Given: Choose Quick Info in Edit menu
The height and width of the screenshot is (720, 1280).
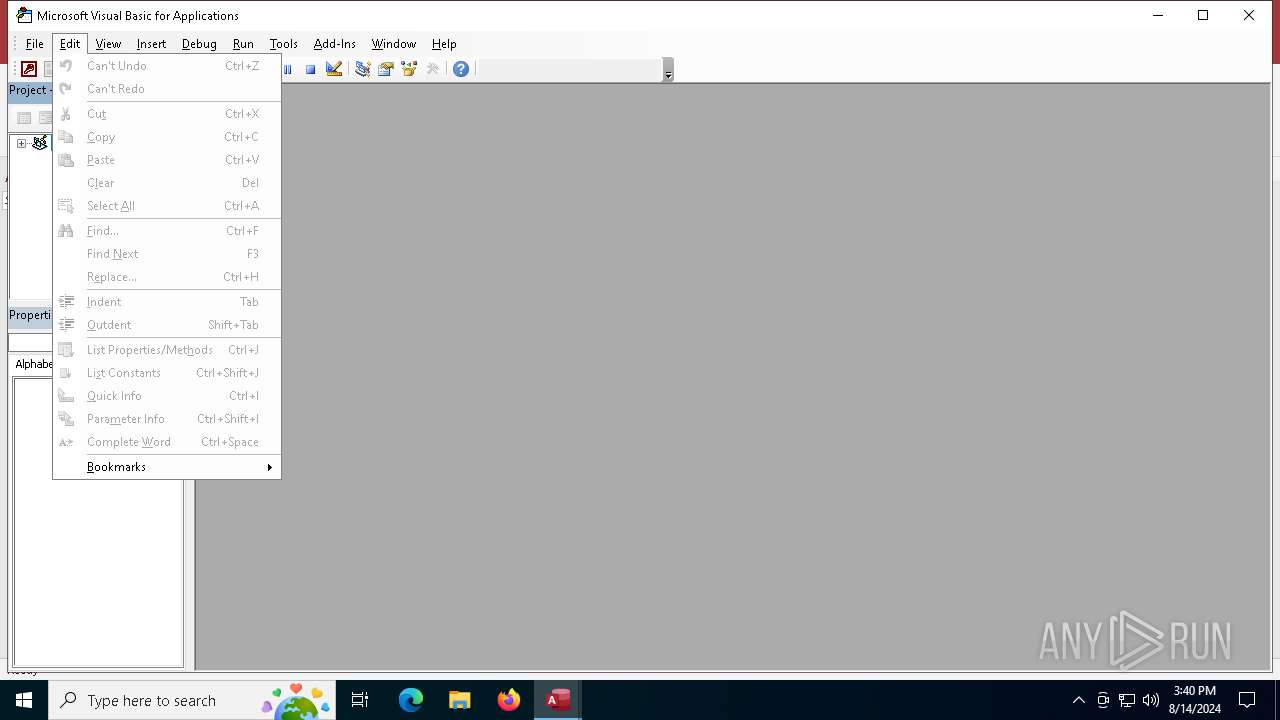Looking at the screenshot, I should point(167,396).
